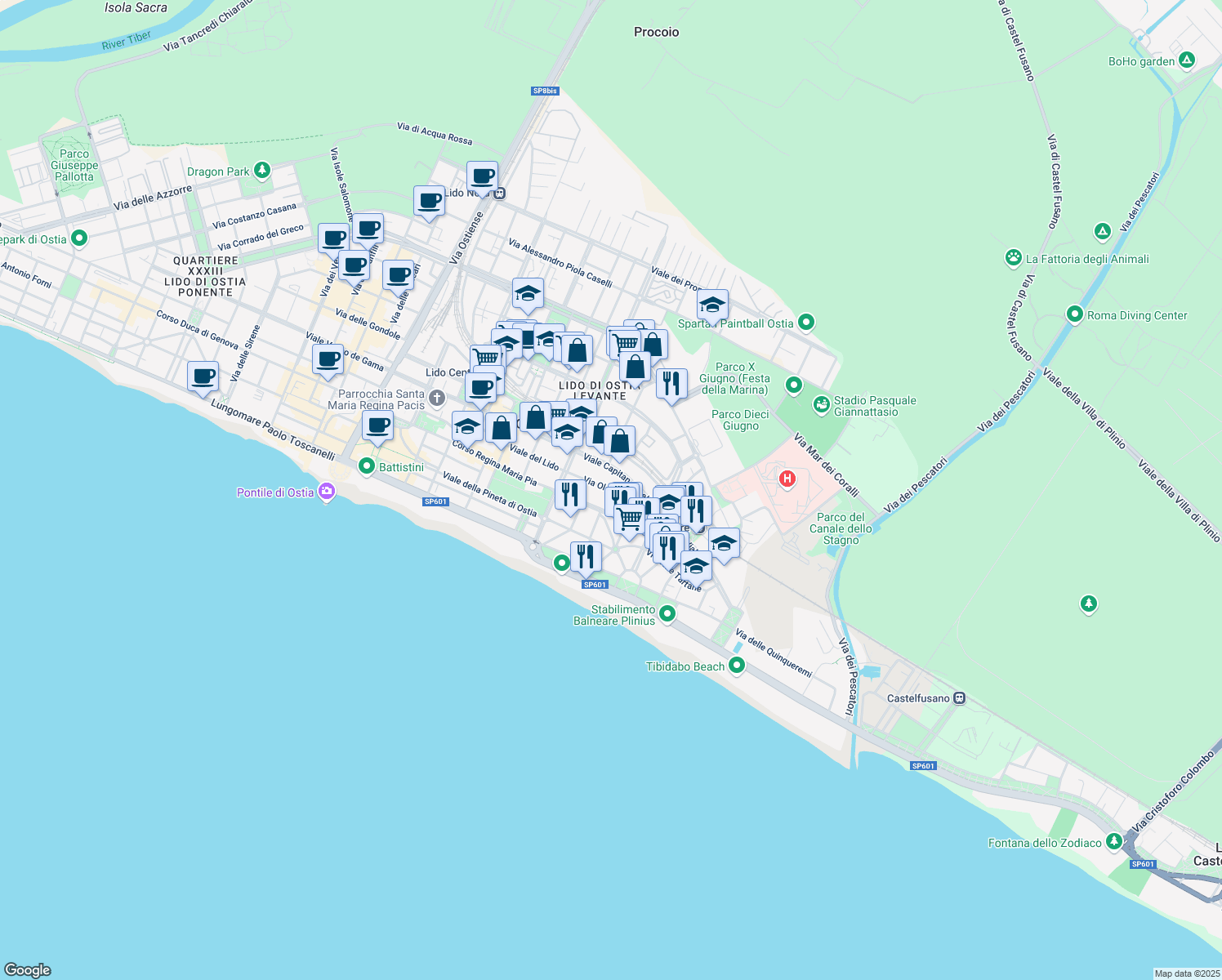
Task: Click the hospital H marker
Action: point(787,479)
